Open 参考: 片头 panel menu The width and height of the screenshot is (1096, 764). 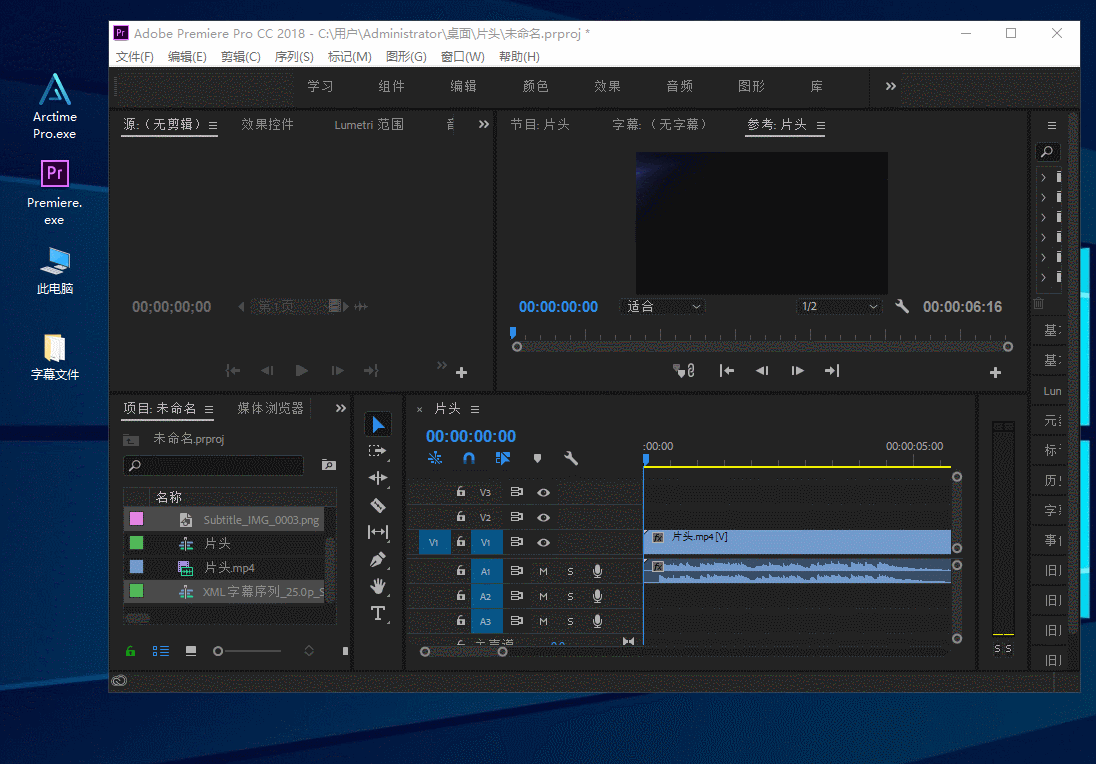[821, 125]
